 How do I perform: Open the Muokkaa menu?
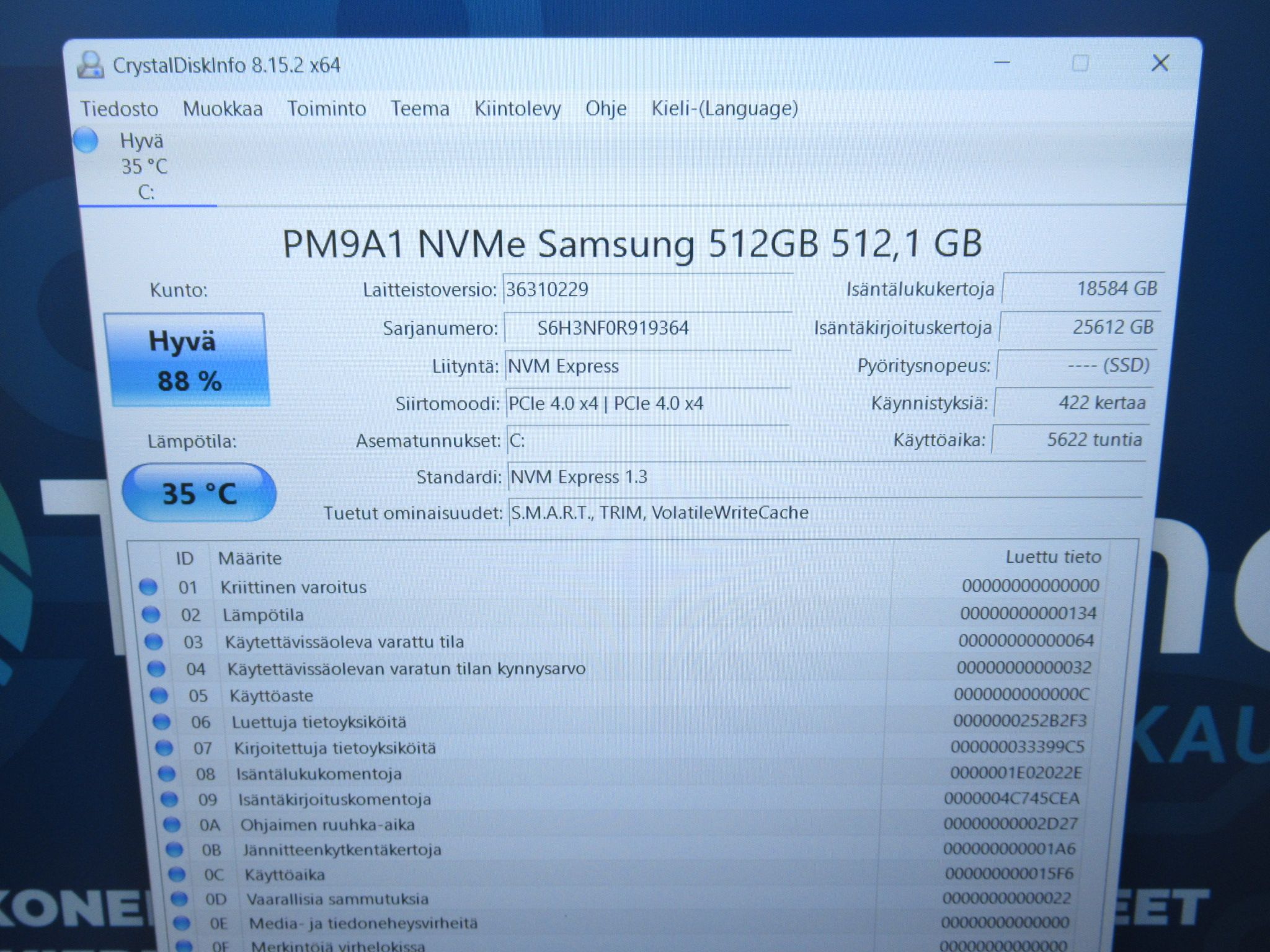tap(223, 109)
